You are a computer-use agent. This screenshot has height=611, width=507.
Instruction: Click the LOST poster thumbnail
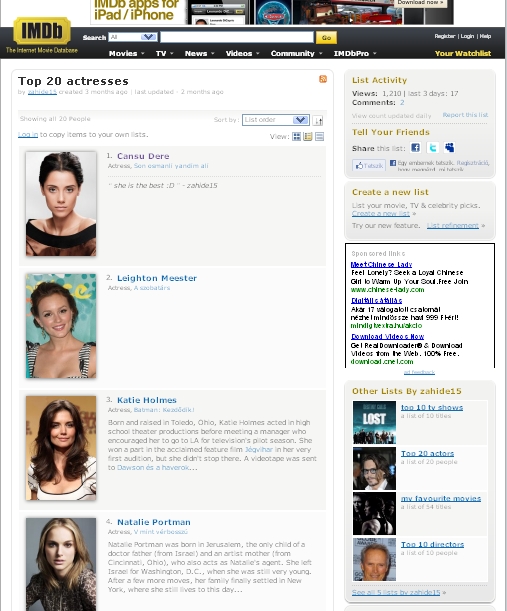pyautogui.click(x=374, y=422)
